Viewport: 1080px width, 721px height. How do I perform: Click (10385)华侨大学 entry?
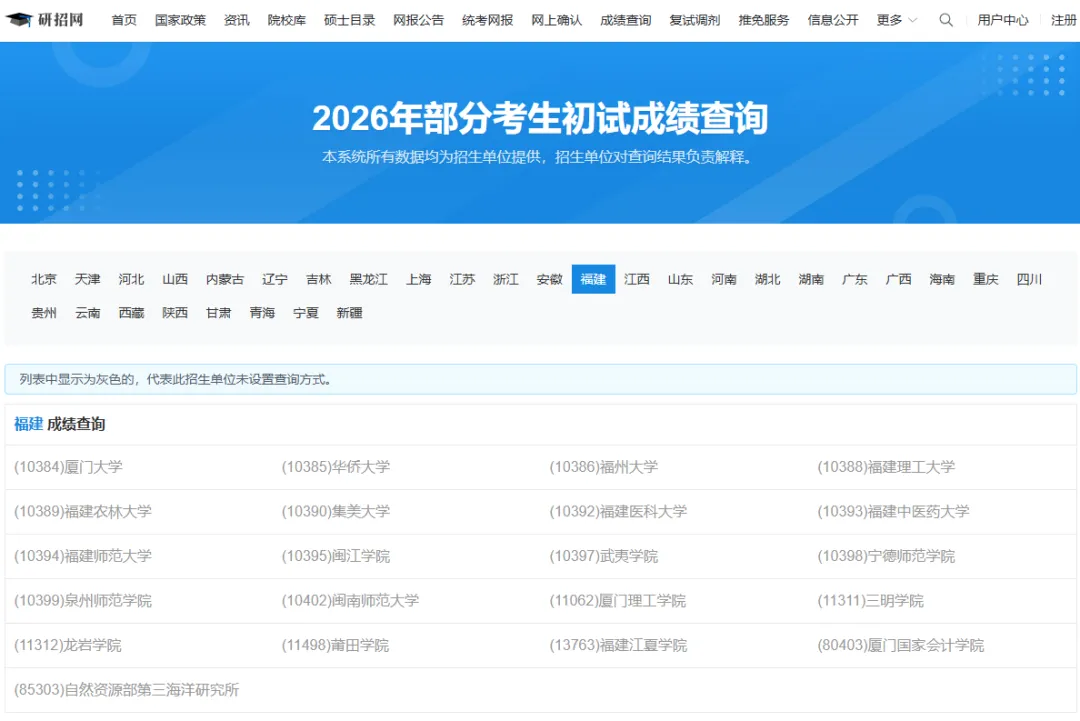[336, 467]
